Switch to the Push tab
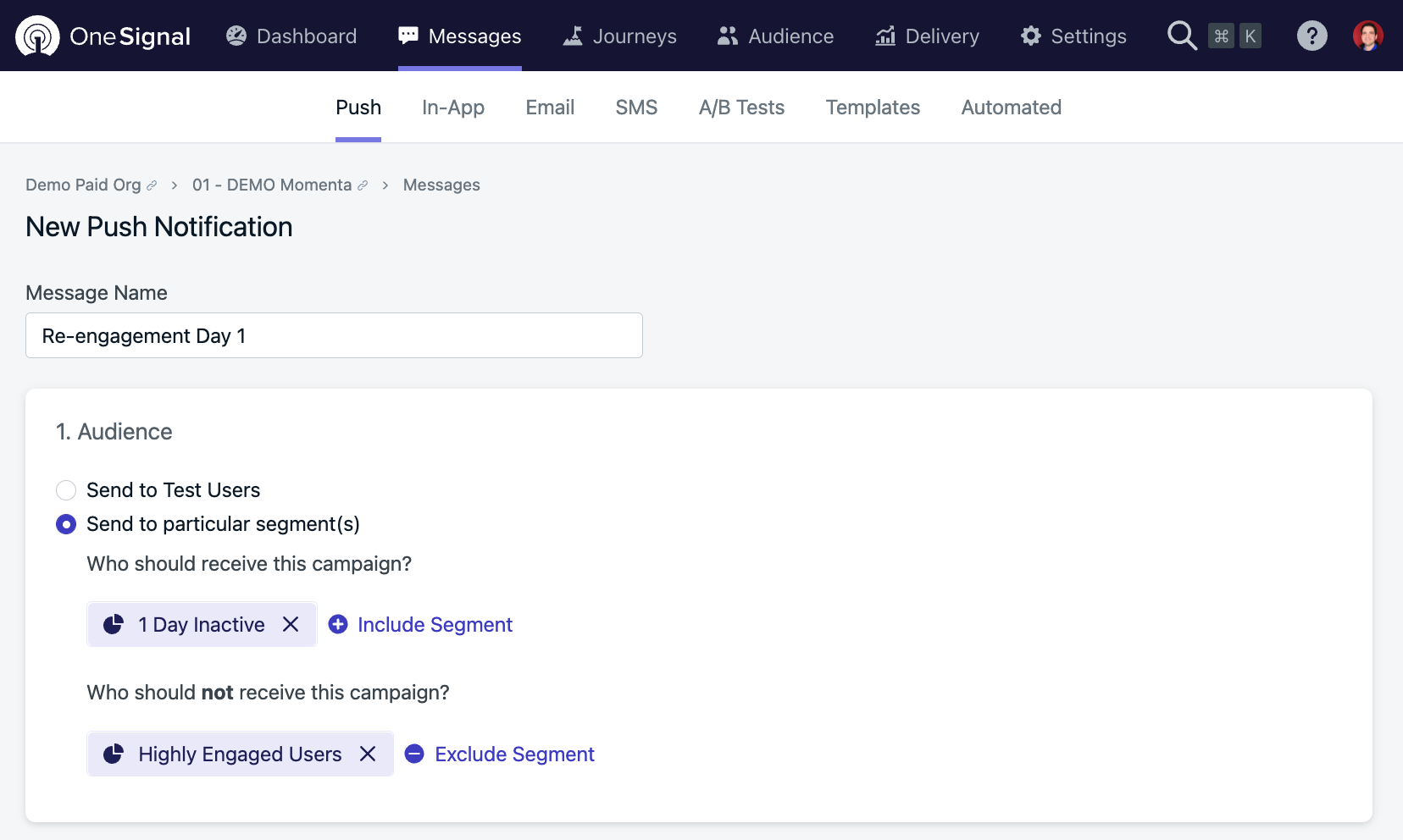 pyautogui.click(x=358, y=108)
